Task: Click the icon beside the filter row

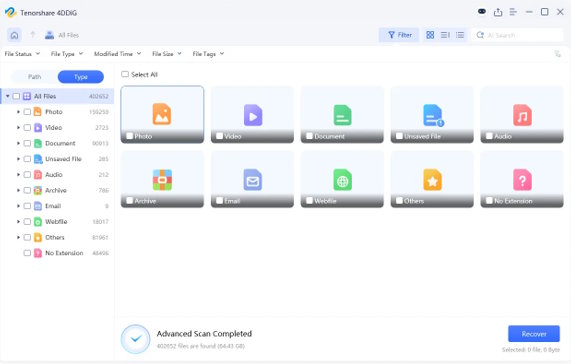Action: coord(557,54)
